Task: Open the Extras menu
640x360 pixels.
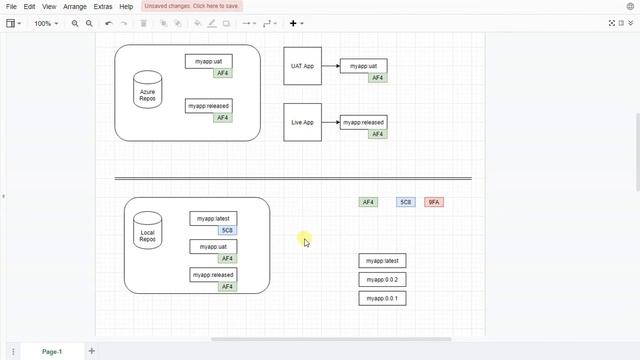Action: point(103,7)
